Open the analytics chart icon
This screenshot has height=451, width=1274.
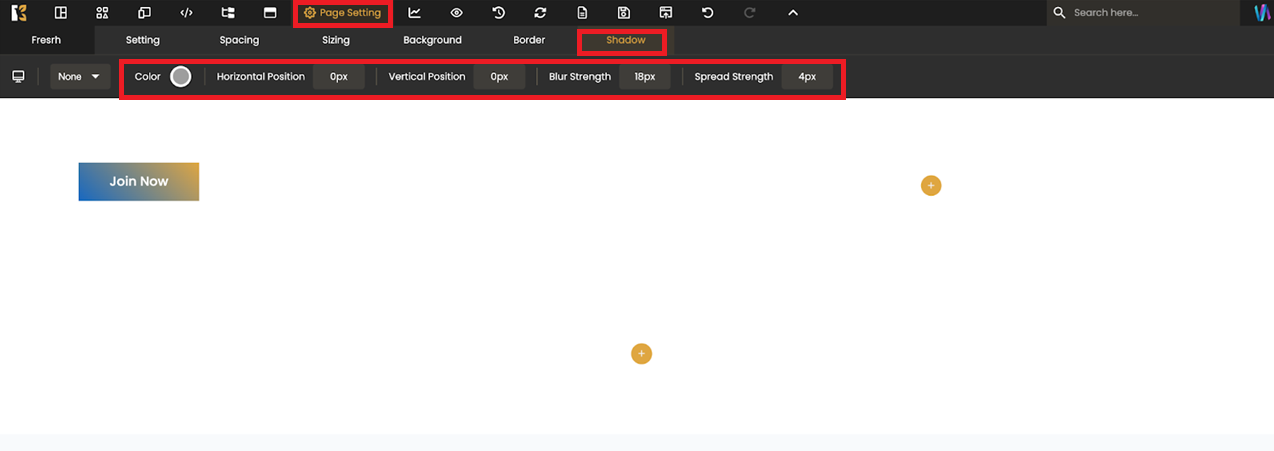pos(415,13)
